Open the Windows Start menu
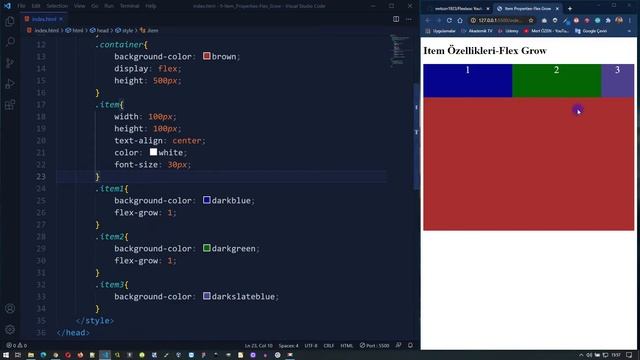This screenshot has width=640, height=360. click(x=6, y=355)
